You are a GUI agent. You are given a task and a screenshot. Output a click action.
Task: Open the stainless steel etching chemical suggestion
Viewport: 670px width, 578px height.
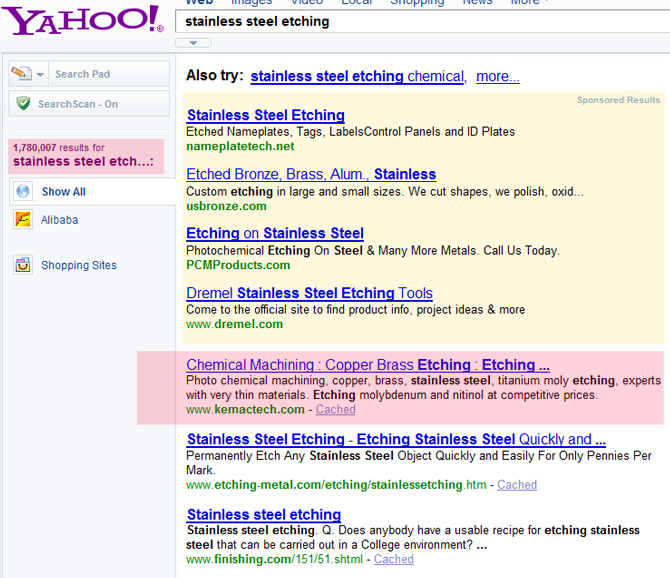[x=357, y=76]
